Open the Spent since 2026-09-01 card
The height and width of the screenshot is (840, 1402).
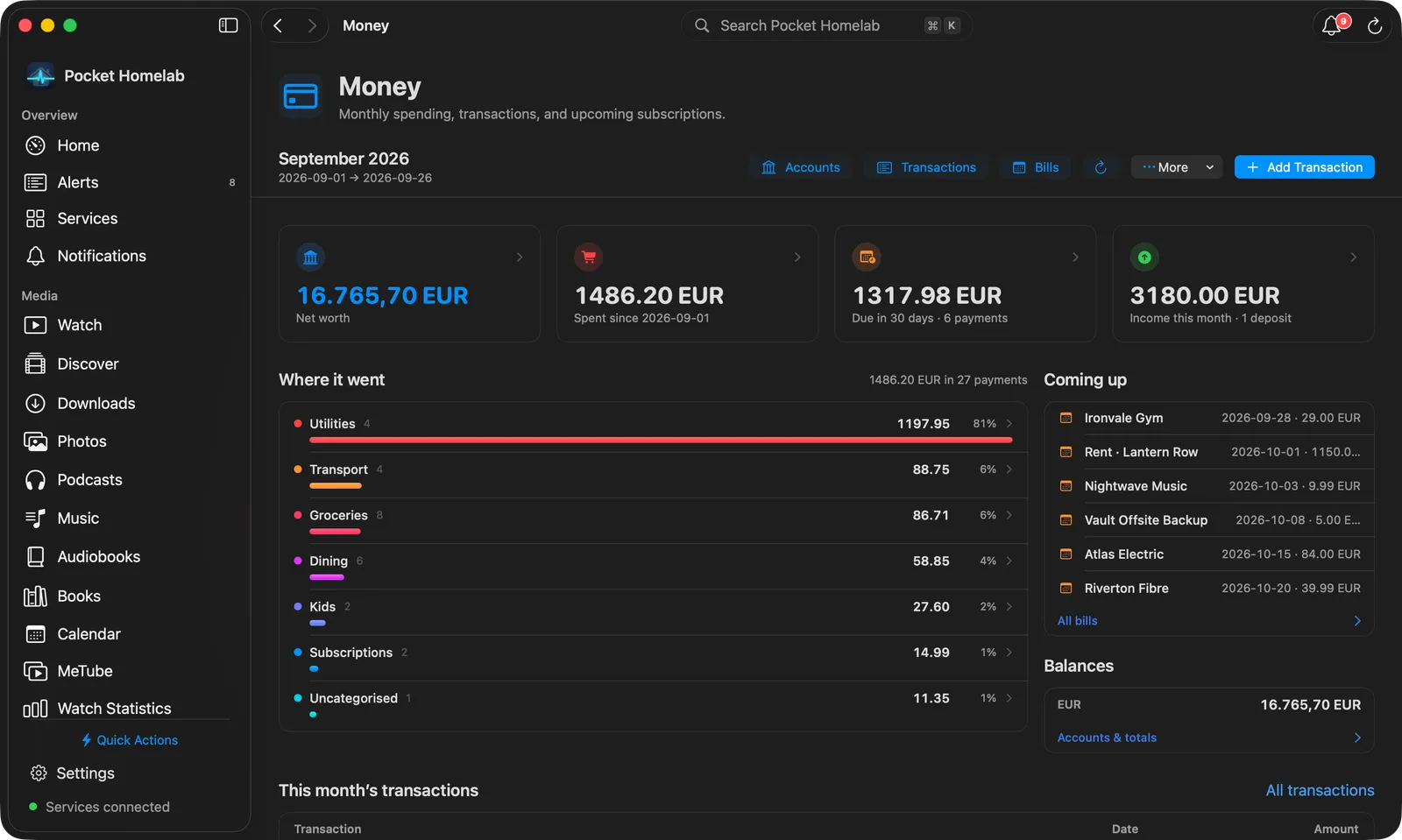point(687,284)
